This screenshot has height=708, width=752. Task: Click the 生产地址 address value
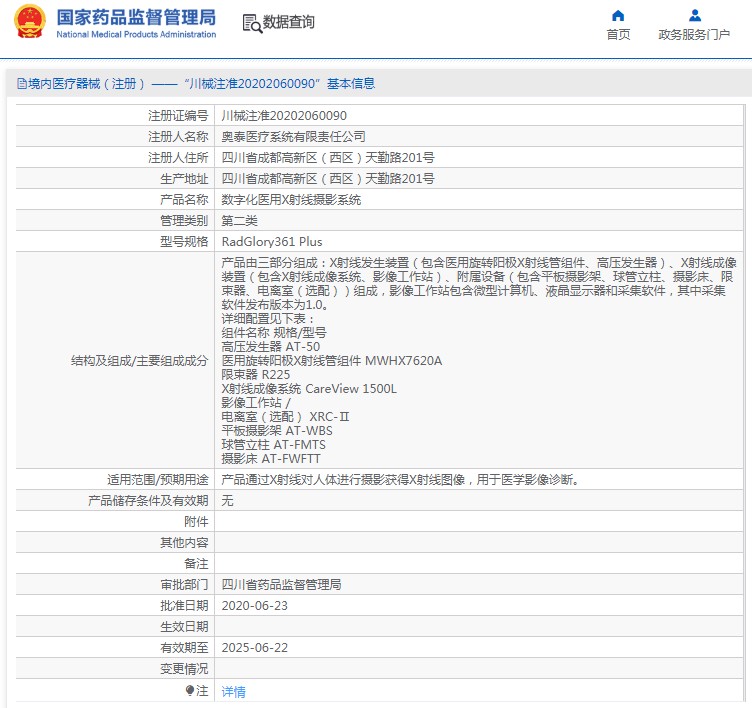[x=328, y=179]
